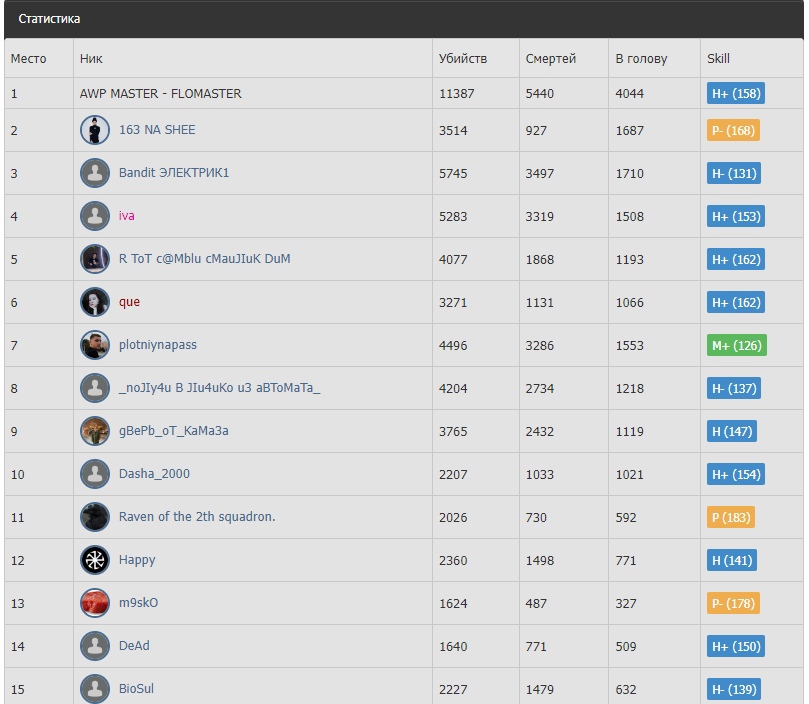Viewport: 809px width, 704px height.
Task: Open the gBePb_oT_KaMa3a avatar image
Action: click(95, 431)
